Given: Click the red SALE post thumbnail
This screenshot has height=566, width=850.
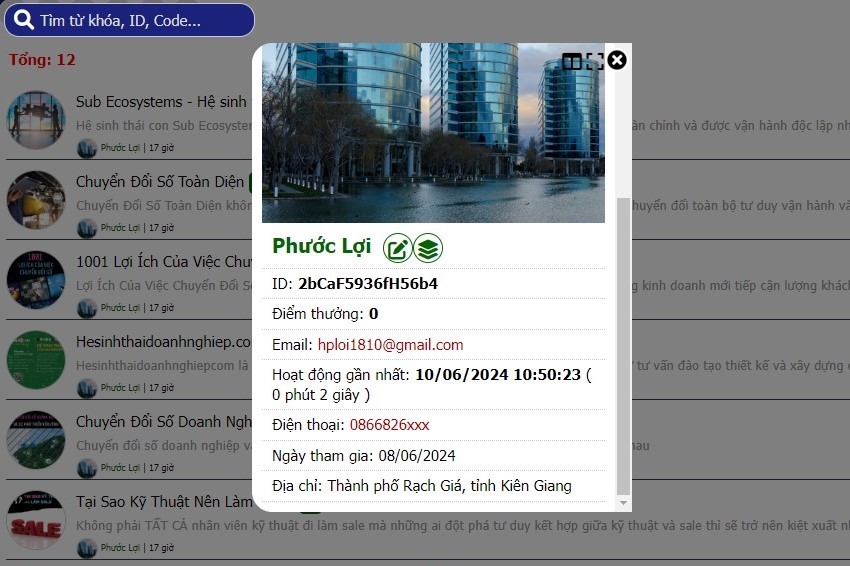Looking at the screenshot, I should [36, 520].
